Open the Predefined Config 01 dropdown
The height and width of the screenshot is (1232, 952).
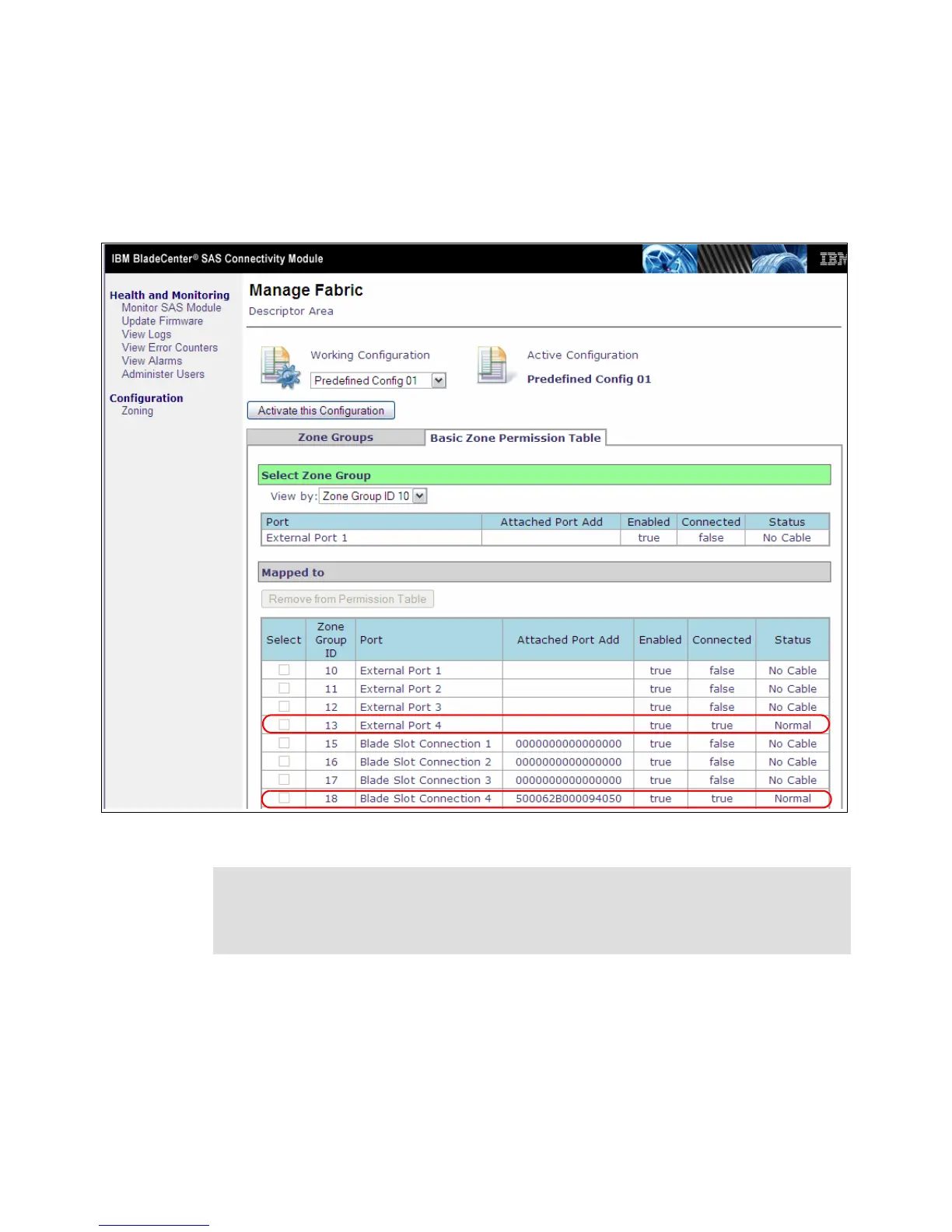click(378, 380)
